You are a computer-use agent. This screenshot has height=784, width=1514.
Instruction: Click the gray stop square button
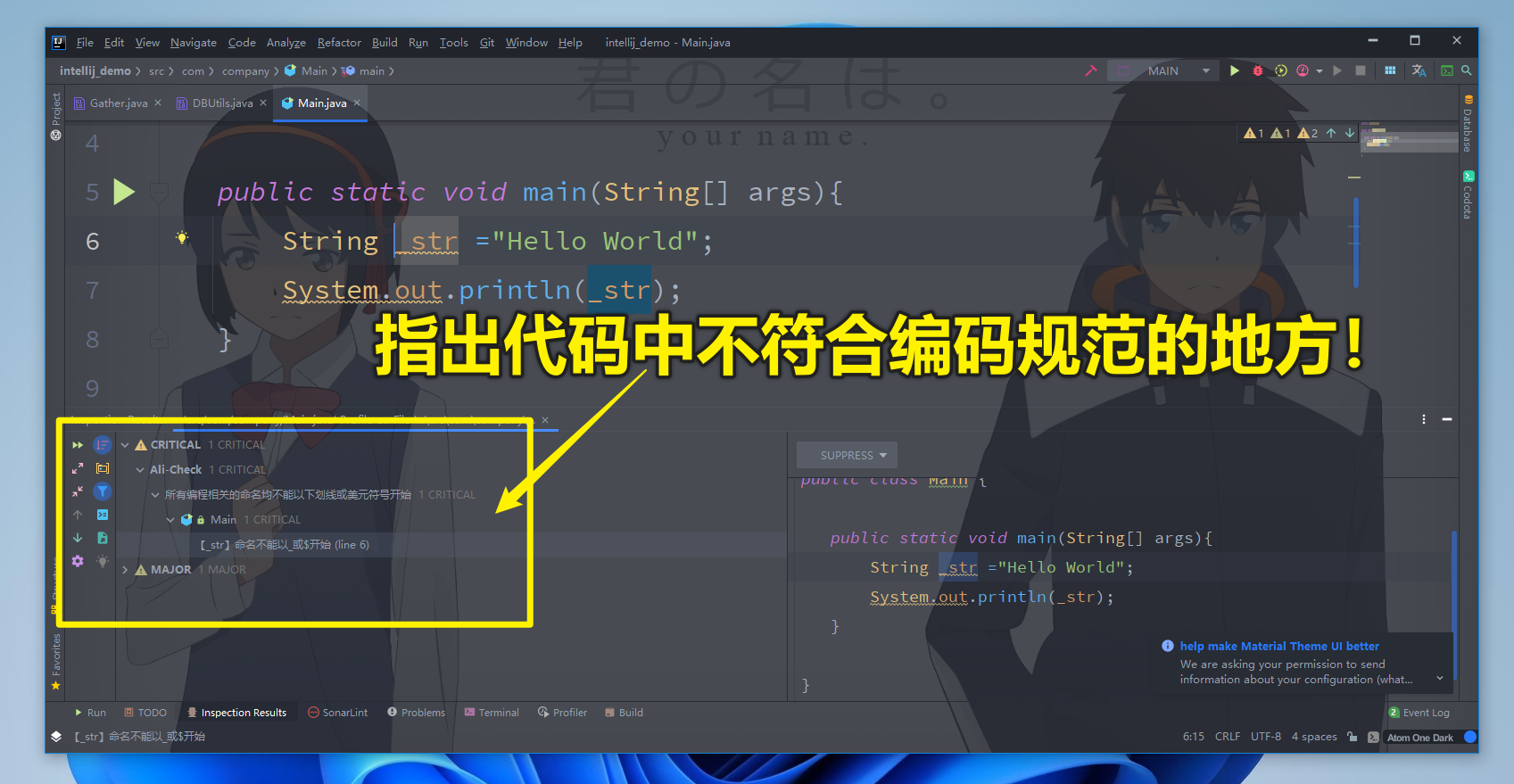[1361, 70]
